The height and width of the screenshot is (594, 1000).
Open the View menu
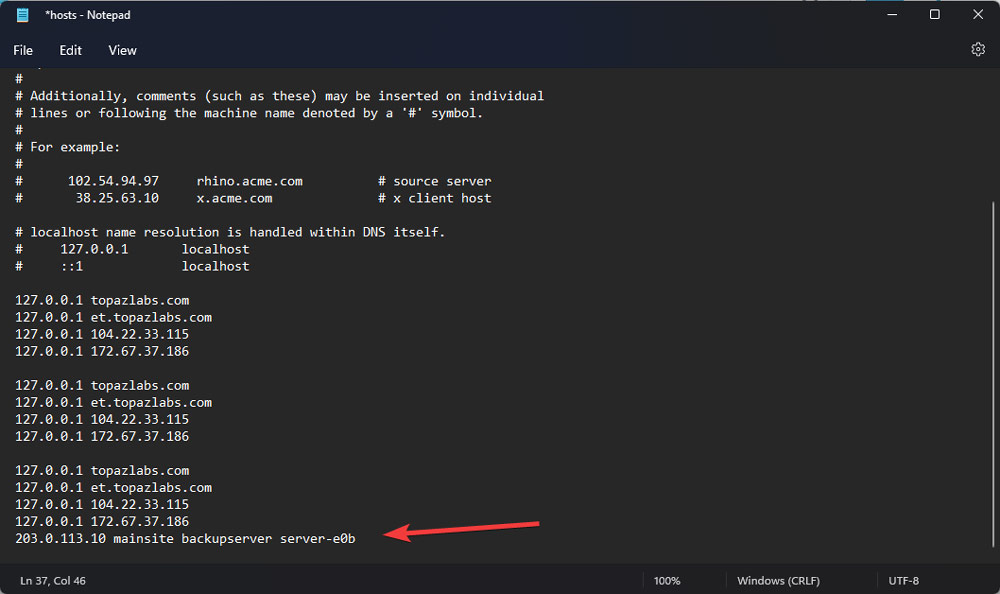122,50
